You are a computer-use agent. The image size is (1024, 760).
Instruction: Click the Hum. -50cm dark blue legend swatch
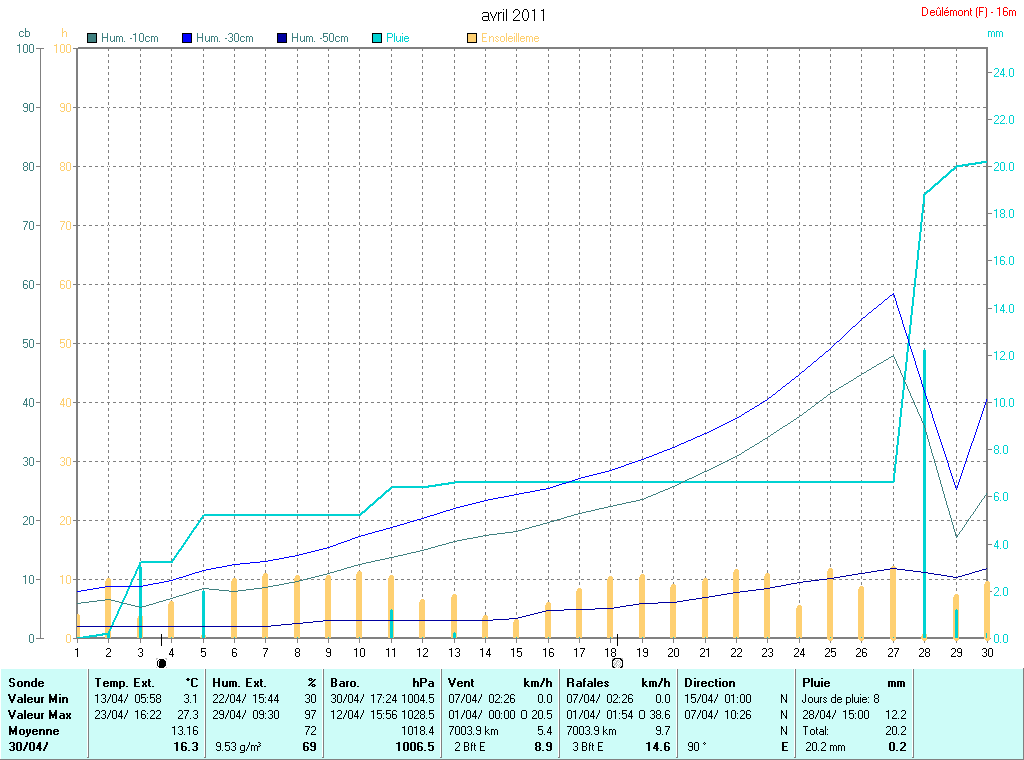point(283,38)
